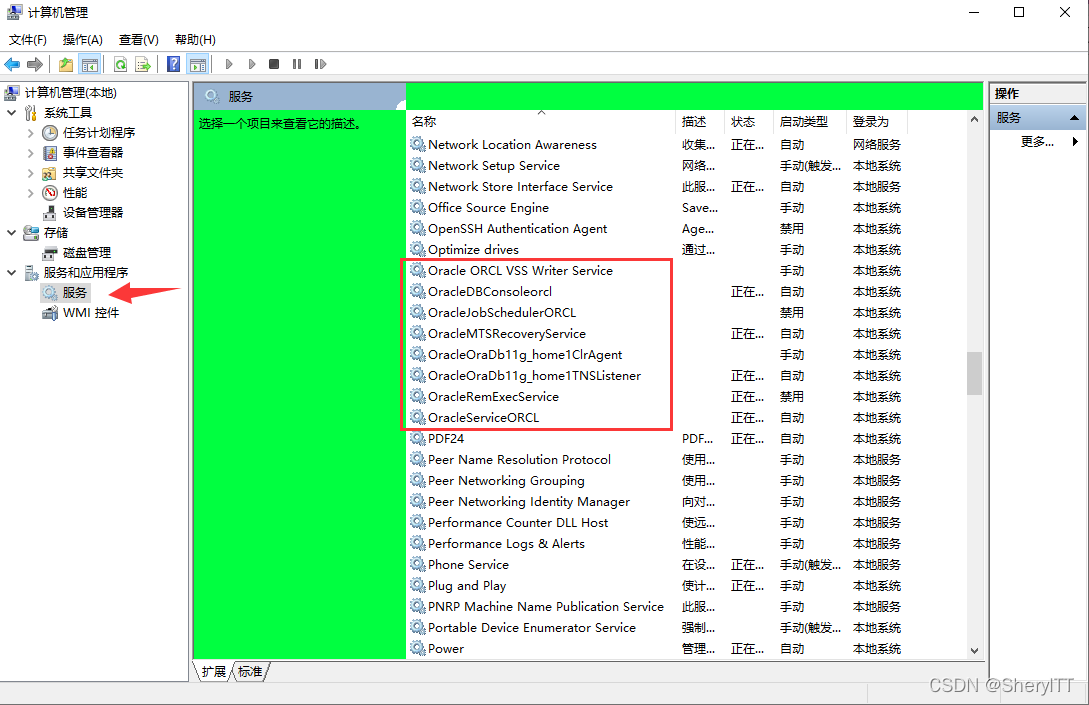Switch to the 扩展 tab
The image size is (1089, 705).
[213, 672]
